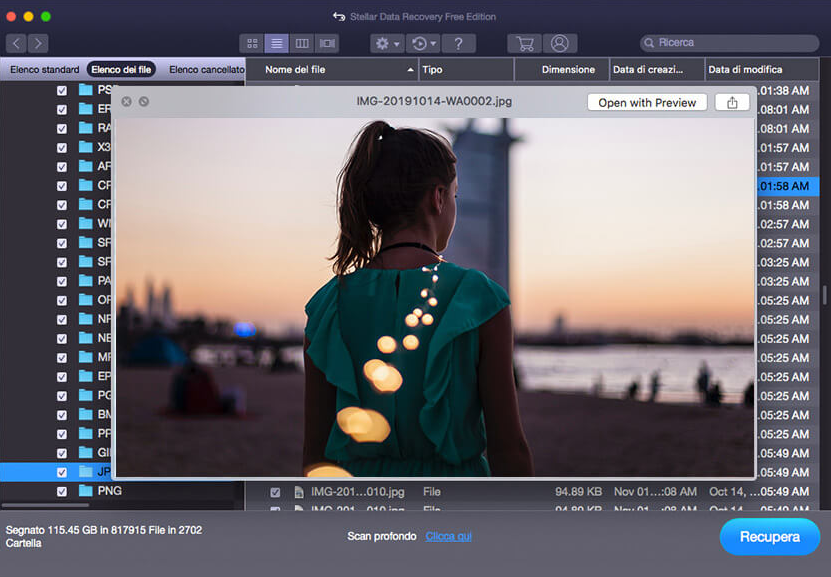Viewport: 831px width, 577px height.
Task: Go forward with the right arrow button
Action: (38, 43)
